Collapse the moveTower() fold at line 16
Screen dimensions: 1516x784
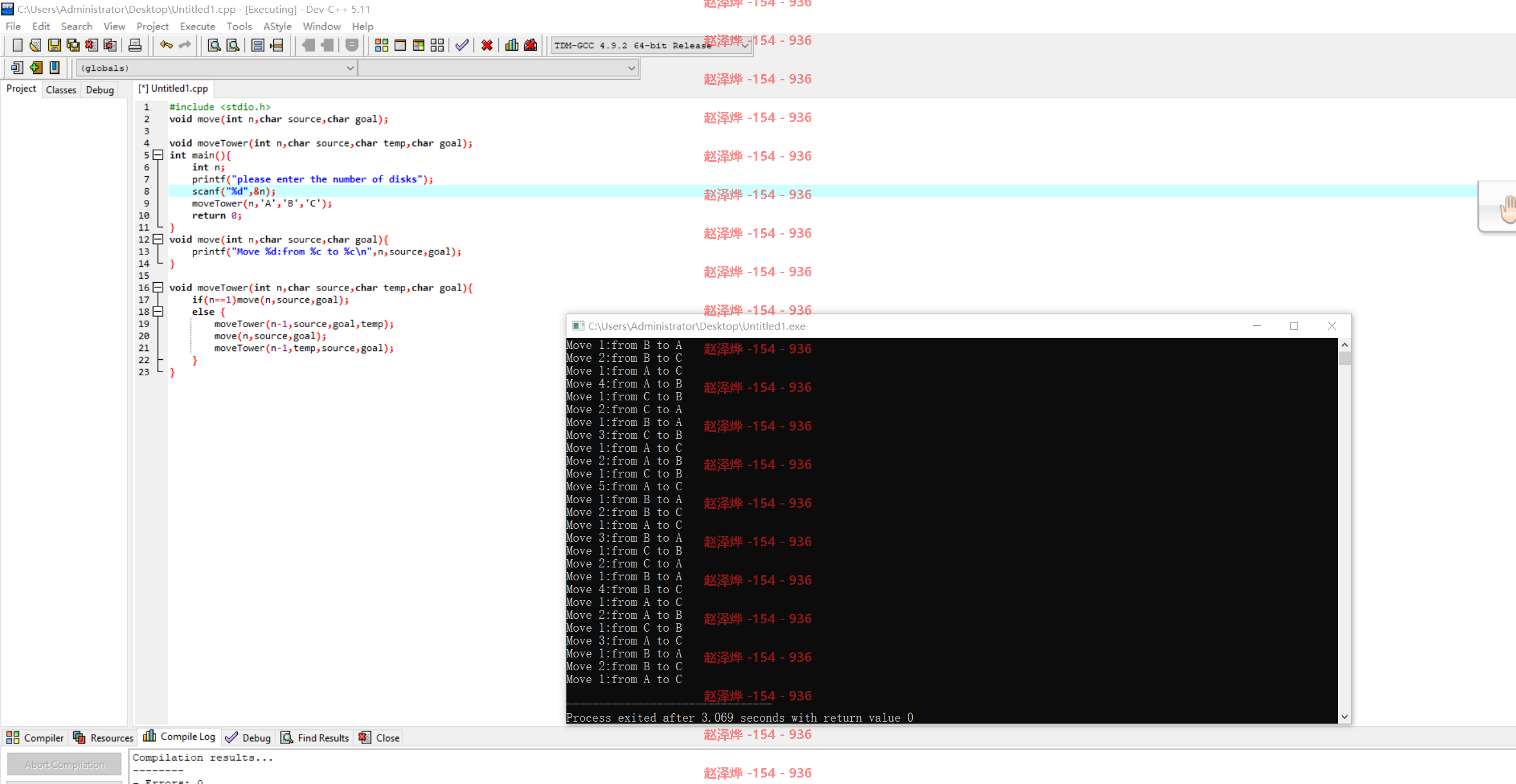(x=158, y=287)
